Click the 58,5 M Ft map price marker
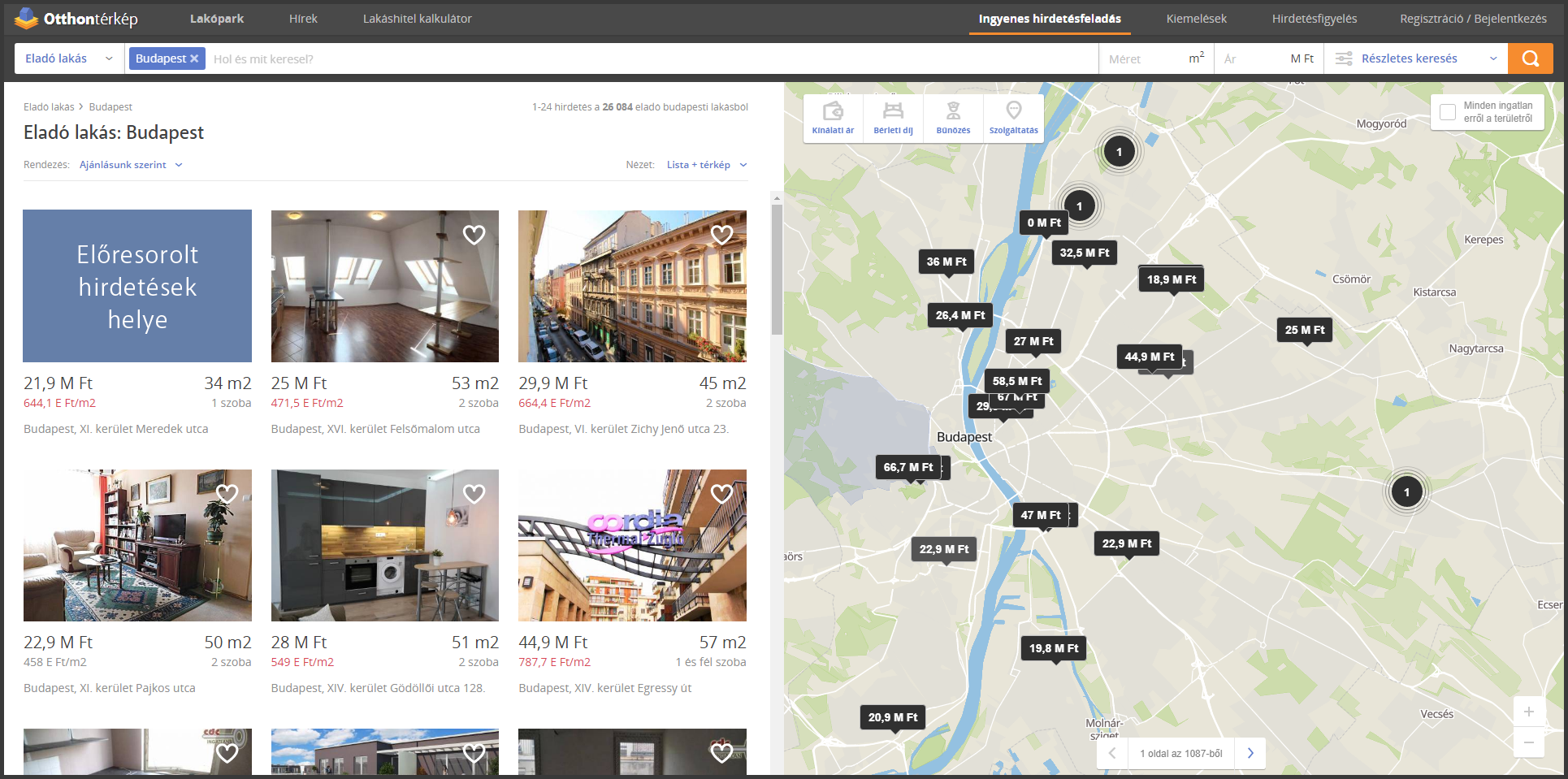 1017,381
